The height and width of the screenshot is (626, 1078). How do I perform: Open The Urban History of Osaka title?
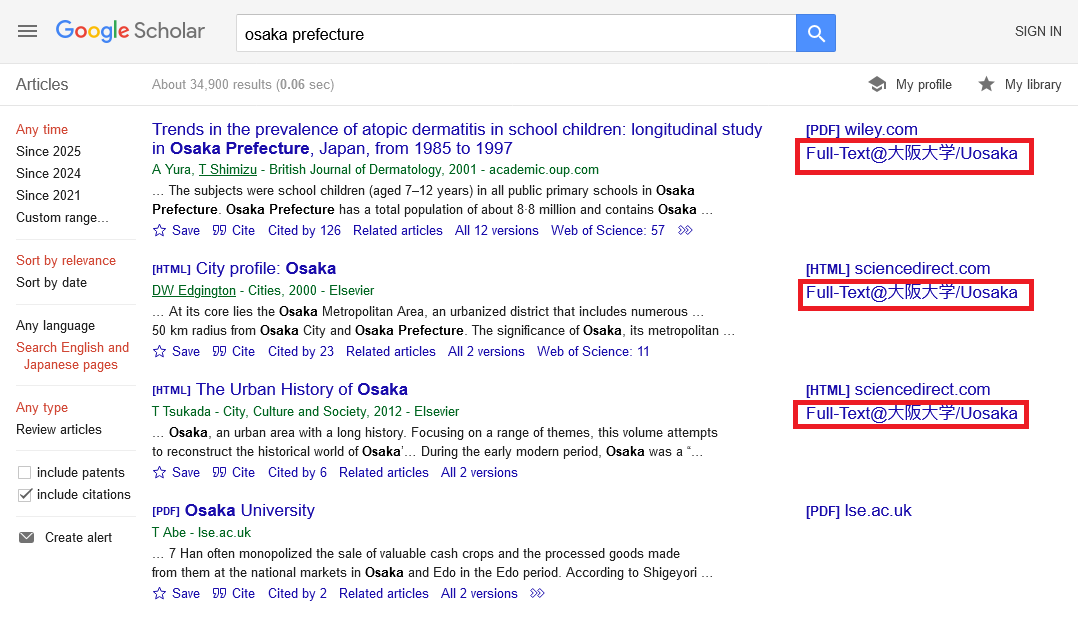coord(301,389)
